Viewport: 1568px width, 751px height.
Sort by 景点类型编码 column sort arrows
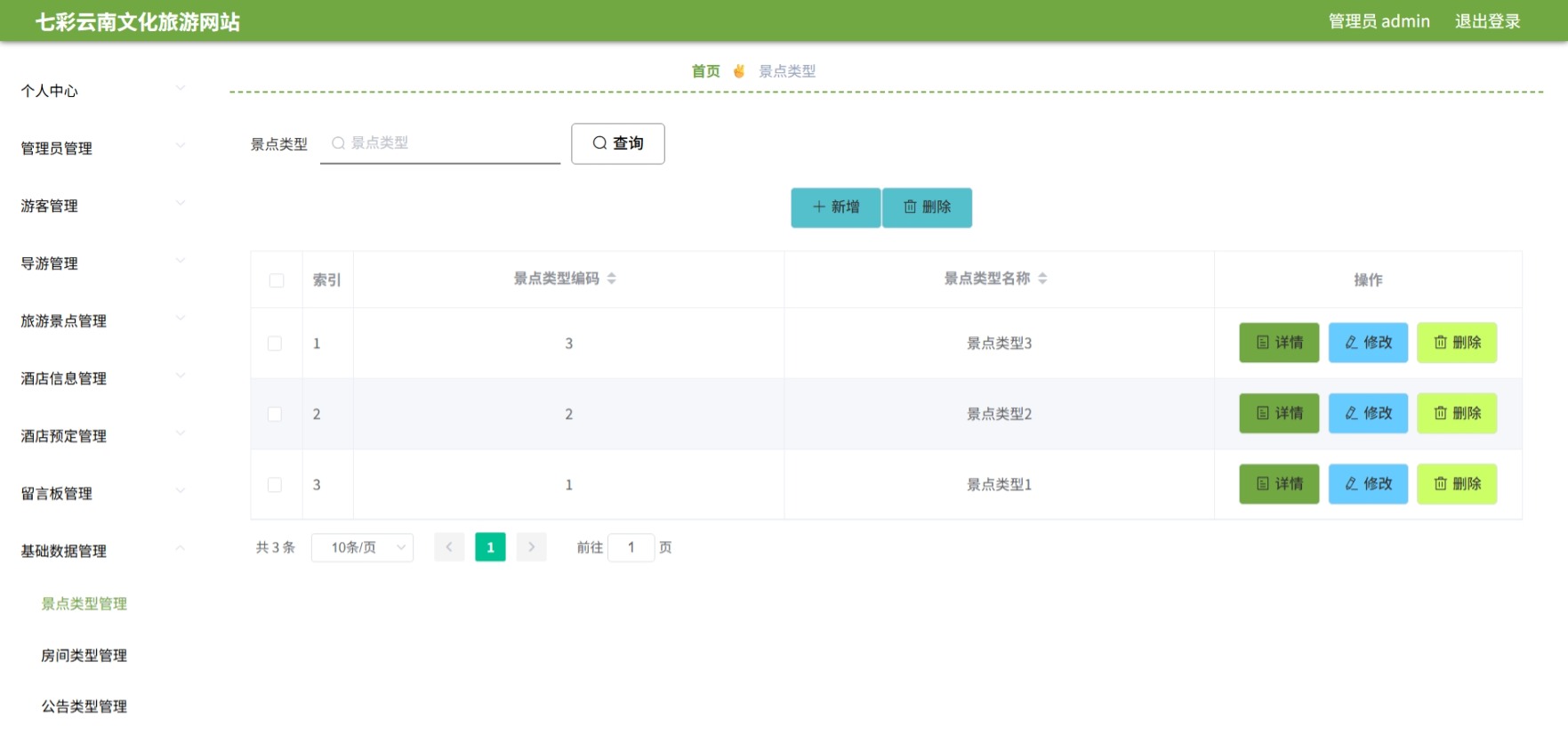point(611,279)
